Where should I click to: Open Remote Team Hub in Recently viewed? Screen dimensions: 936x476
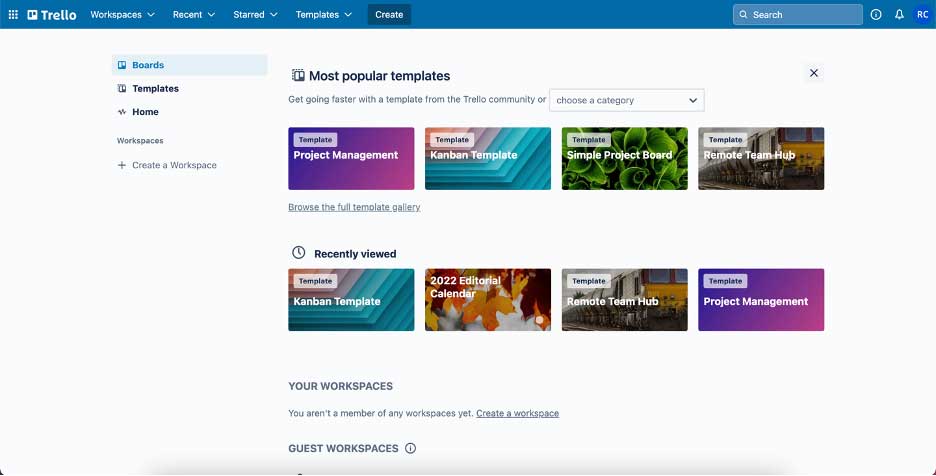coord(624,300)
